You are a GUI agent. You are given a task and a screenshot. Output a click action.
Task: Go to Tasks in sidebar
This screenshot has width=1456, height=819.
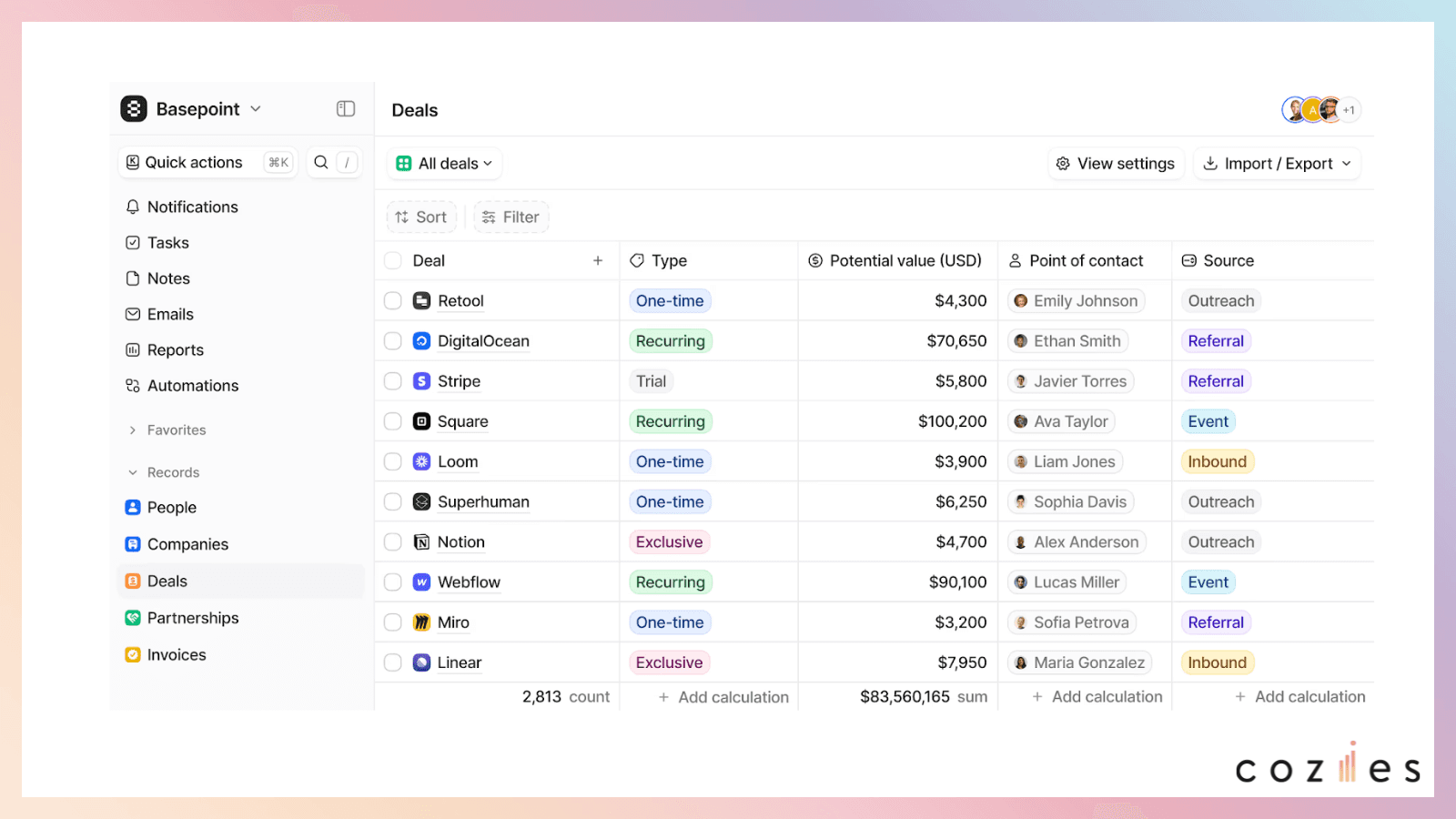241,243
